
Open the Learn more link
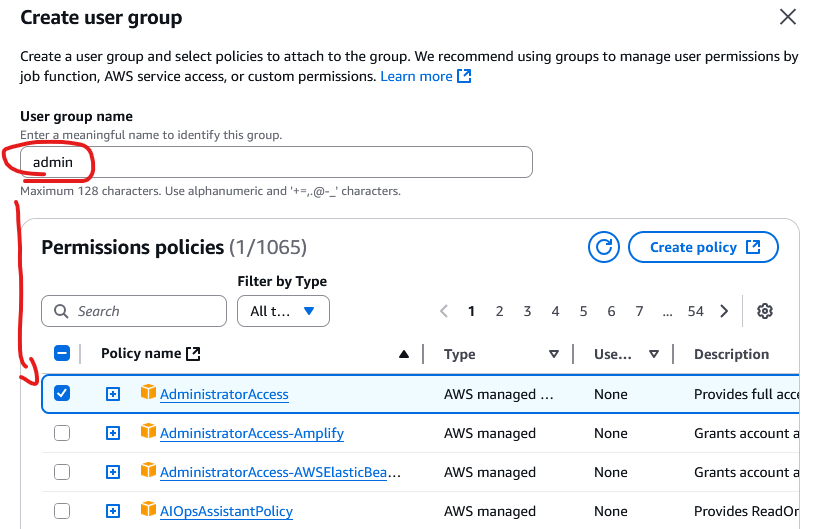tap(425, 76)
